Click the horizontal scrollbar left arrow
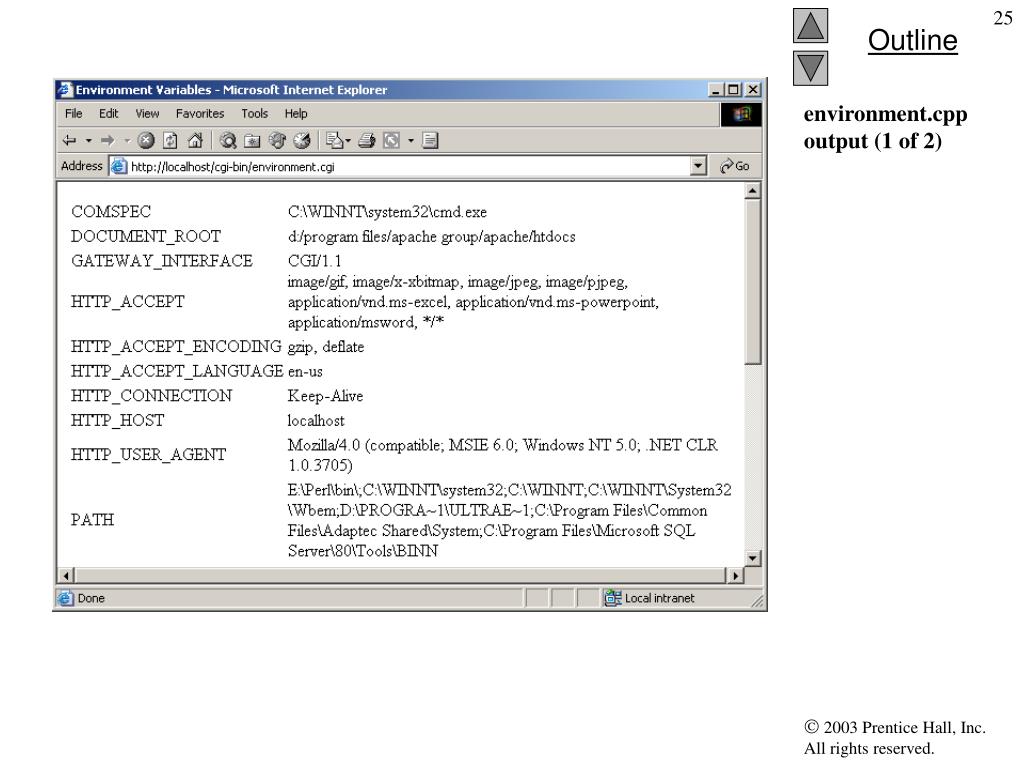This screenshot has width=1024, height=768. point(66,575)
